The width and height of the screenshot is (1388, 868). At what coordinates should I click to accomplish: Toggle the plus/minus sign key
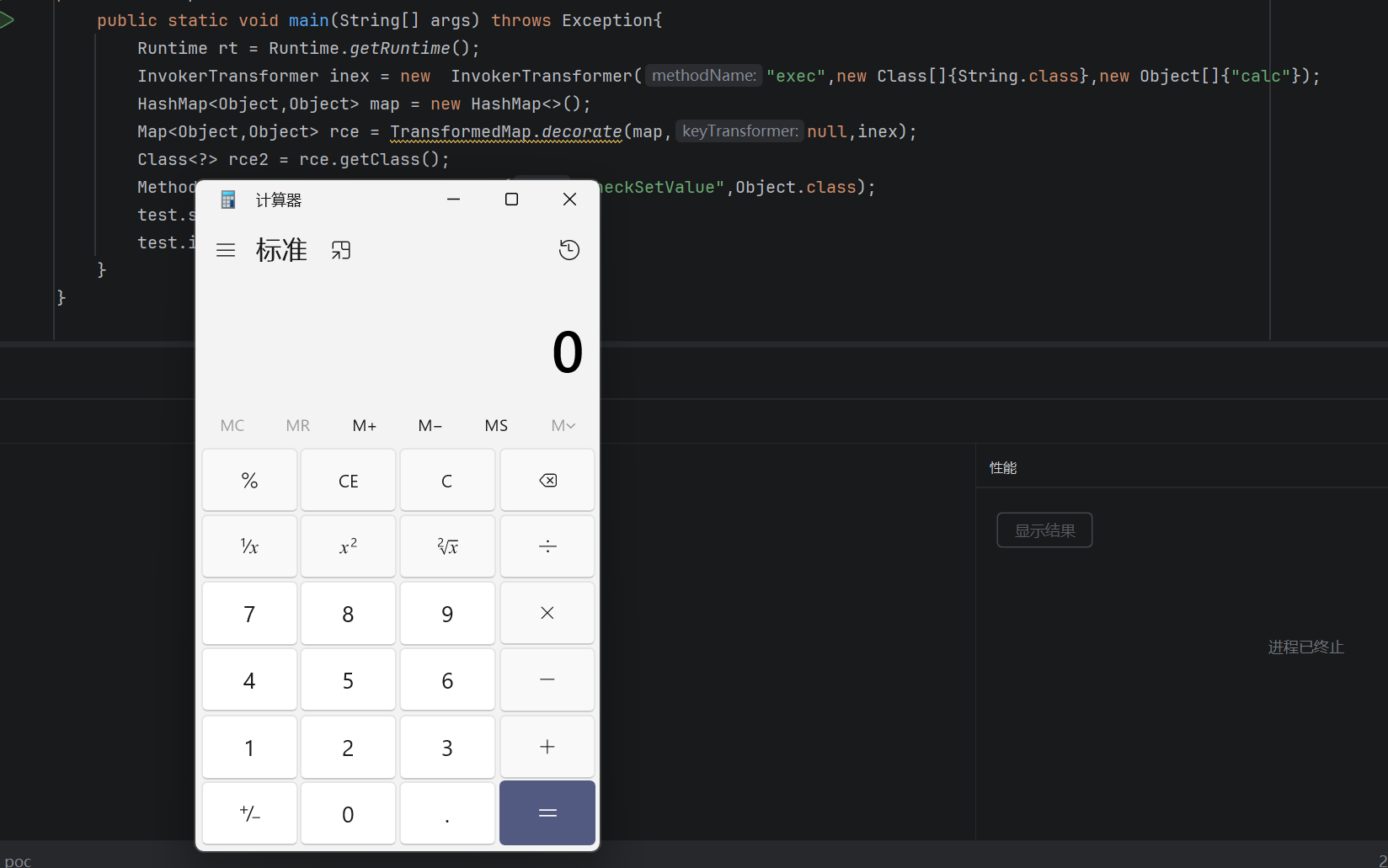pyautogui.click(x=249, y=813)
